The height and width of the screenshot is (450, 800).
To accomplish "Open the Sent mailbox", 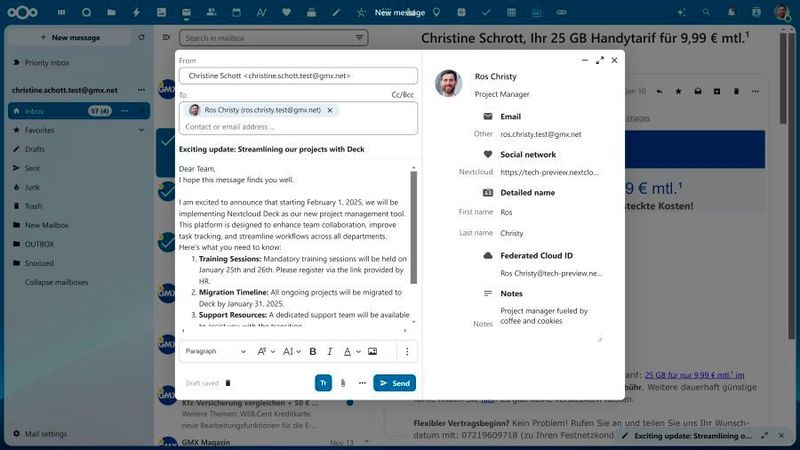I will click(32, 168).
